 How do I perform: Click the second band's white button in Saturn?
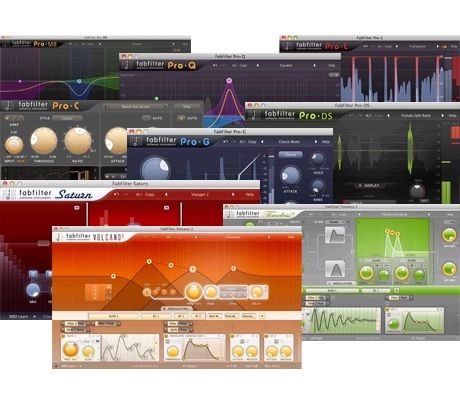pyautogui.click(x=166, y=208)
